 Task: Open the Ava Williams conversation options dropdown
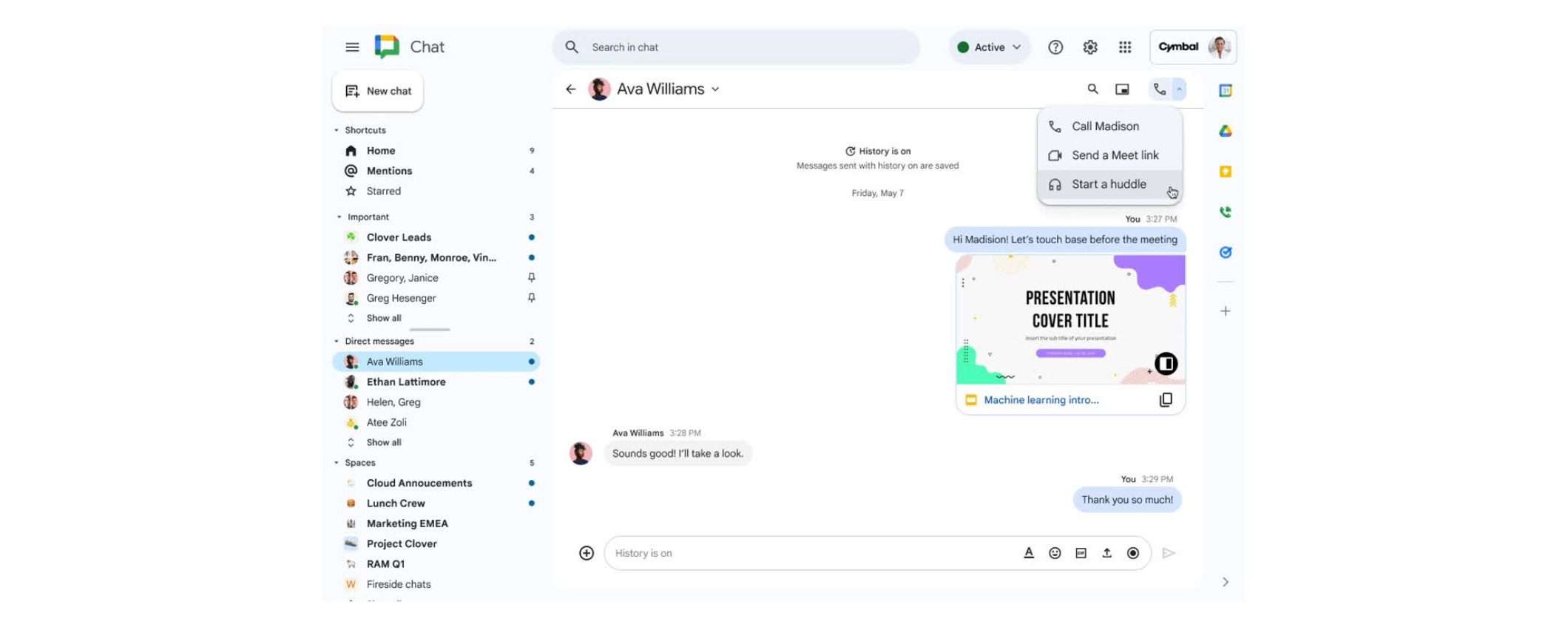pos(715,89)
